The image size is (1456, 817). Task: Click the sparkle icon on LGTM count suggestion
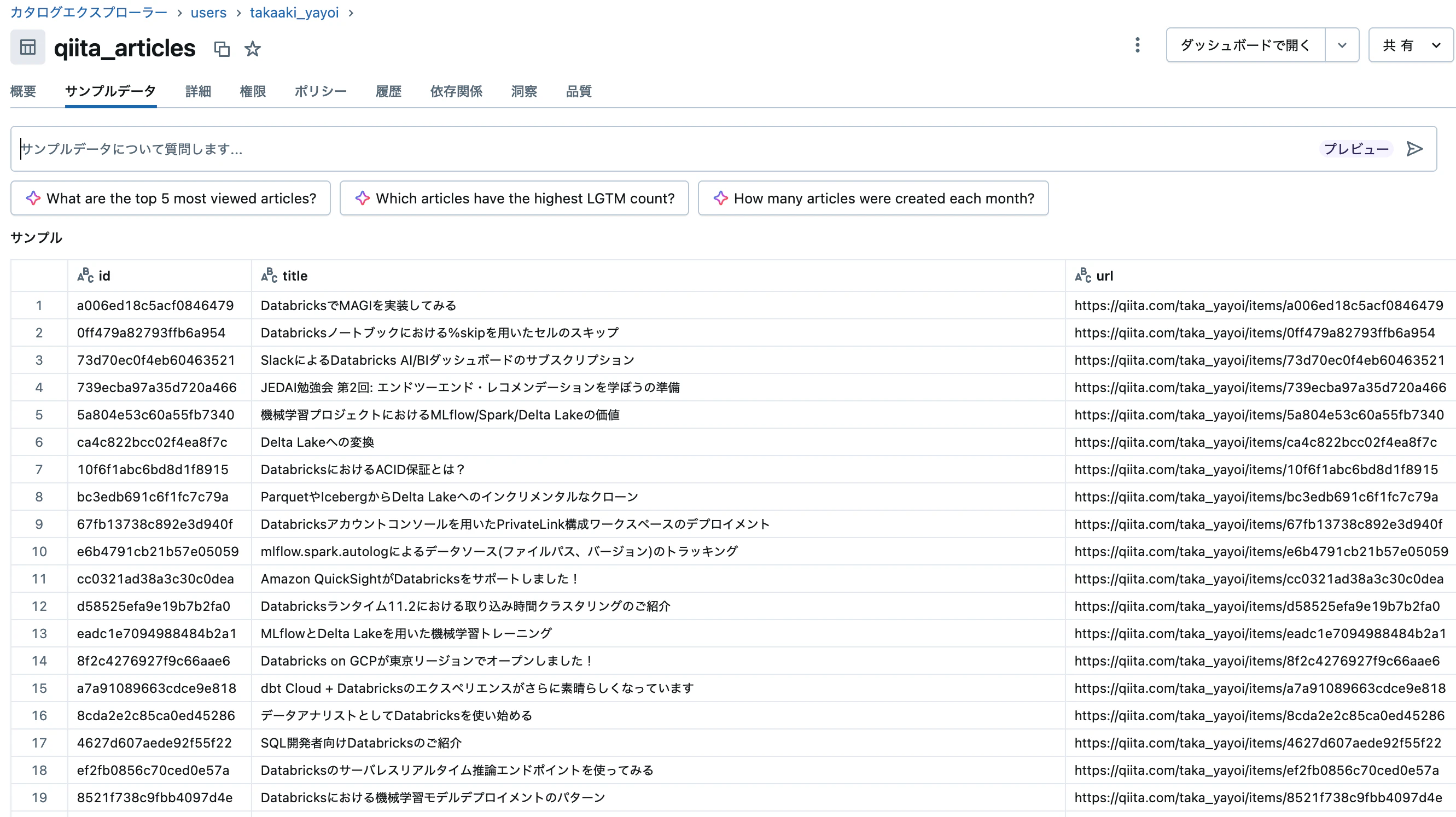[x=362, y=199]
